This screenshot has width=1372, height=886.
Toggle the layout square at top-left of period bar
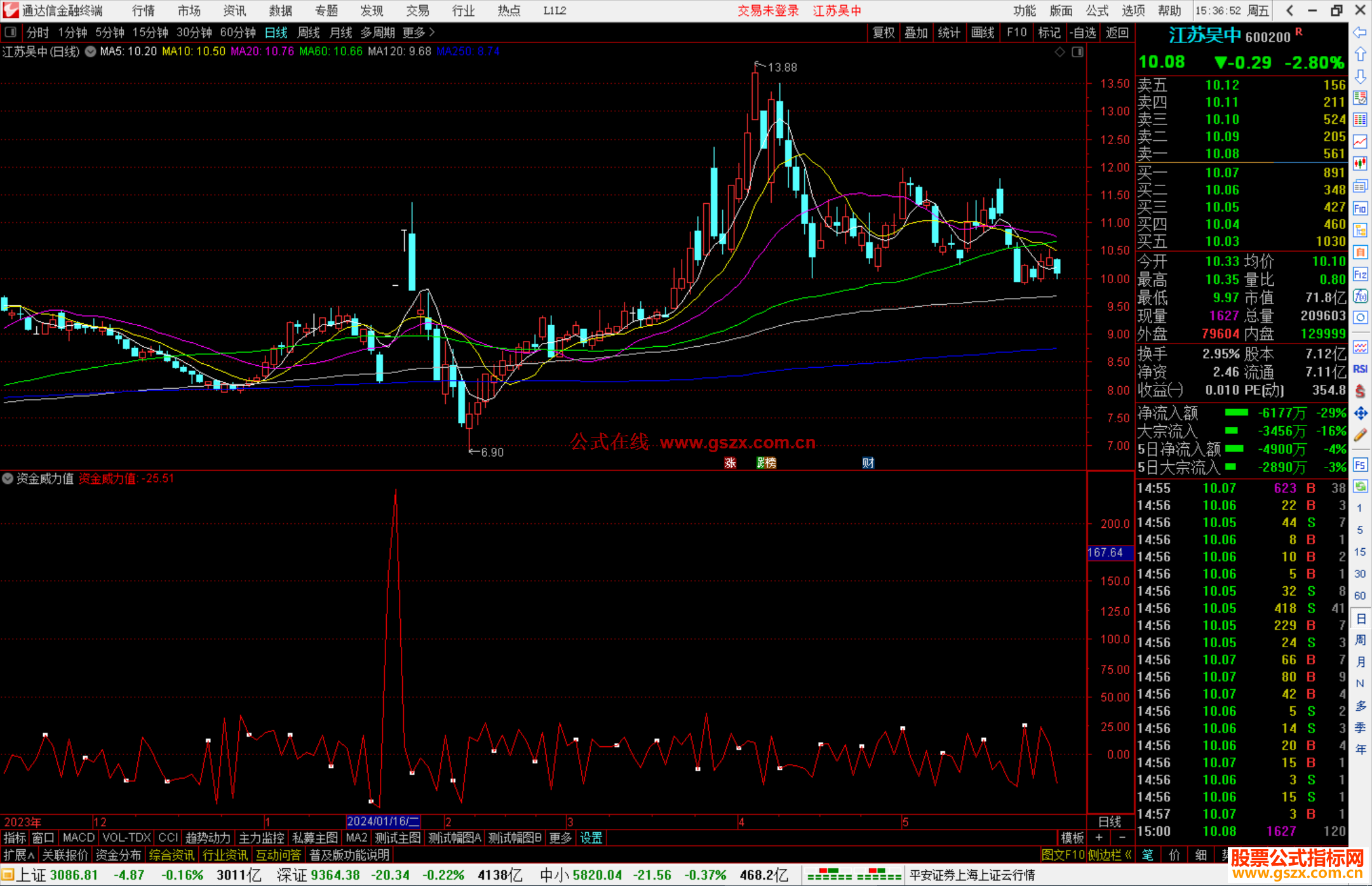11,32
